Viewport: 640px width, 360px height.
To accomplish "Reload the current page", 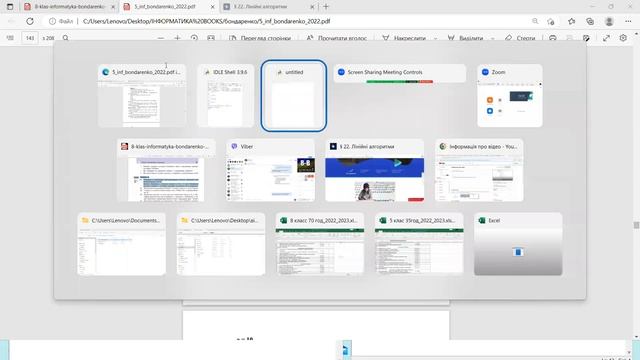I will (30, 21).
